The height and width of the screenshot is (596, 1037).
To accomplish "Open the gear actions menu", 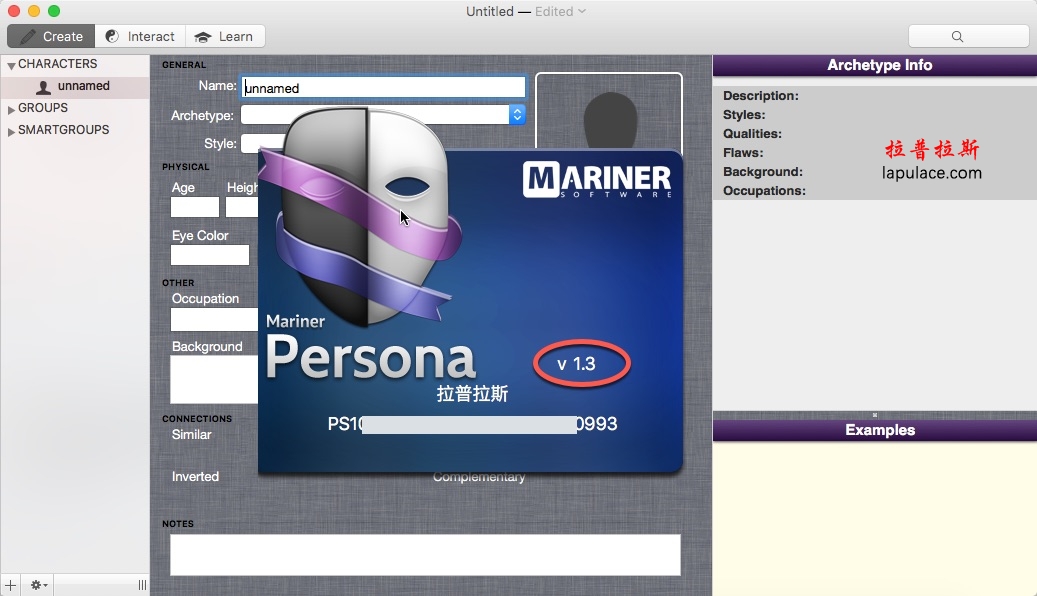I will click(38, 585).
